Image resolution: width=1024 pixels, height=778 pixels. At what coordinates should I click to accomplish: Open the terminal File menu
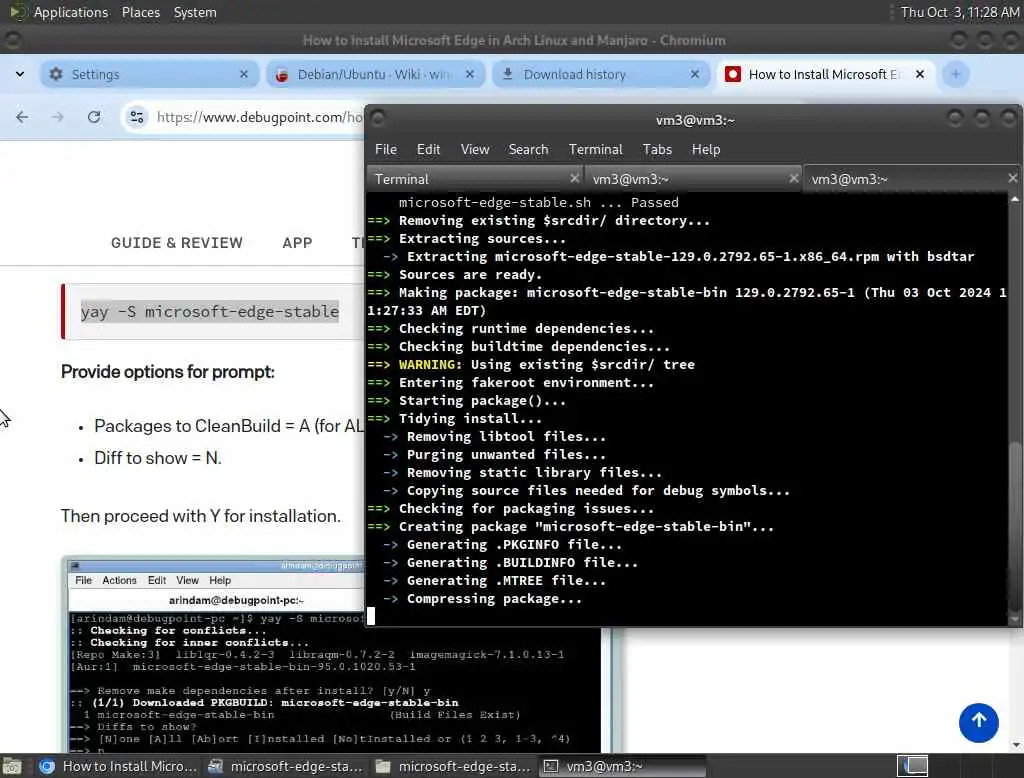point(385,150)
